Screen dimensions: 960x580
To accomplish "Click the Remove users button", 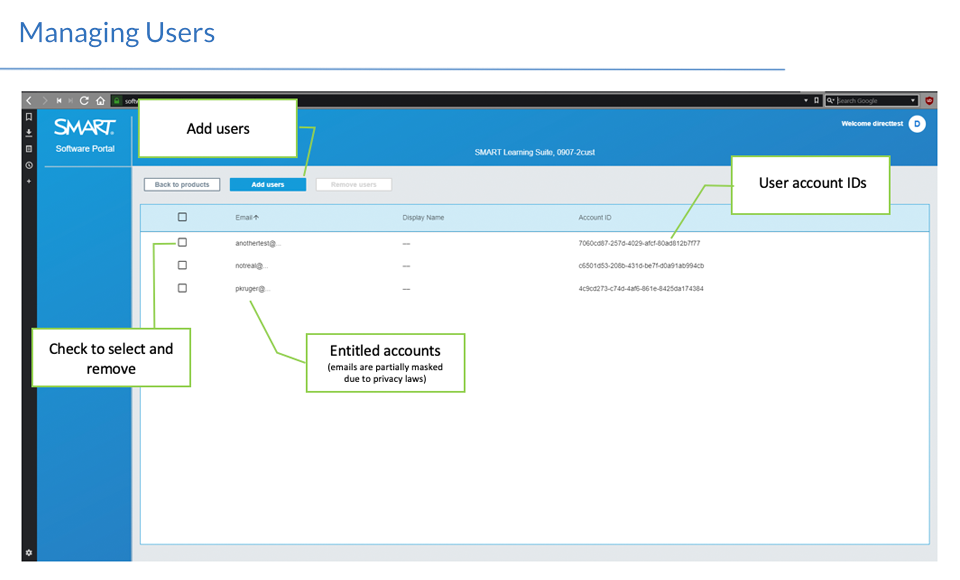I will click(353, 184).
